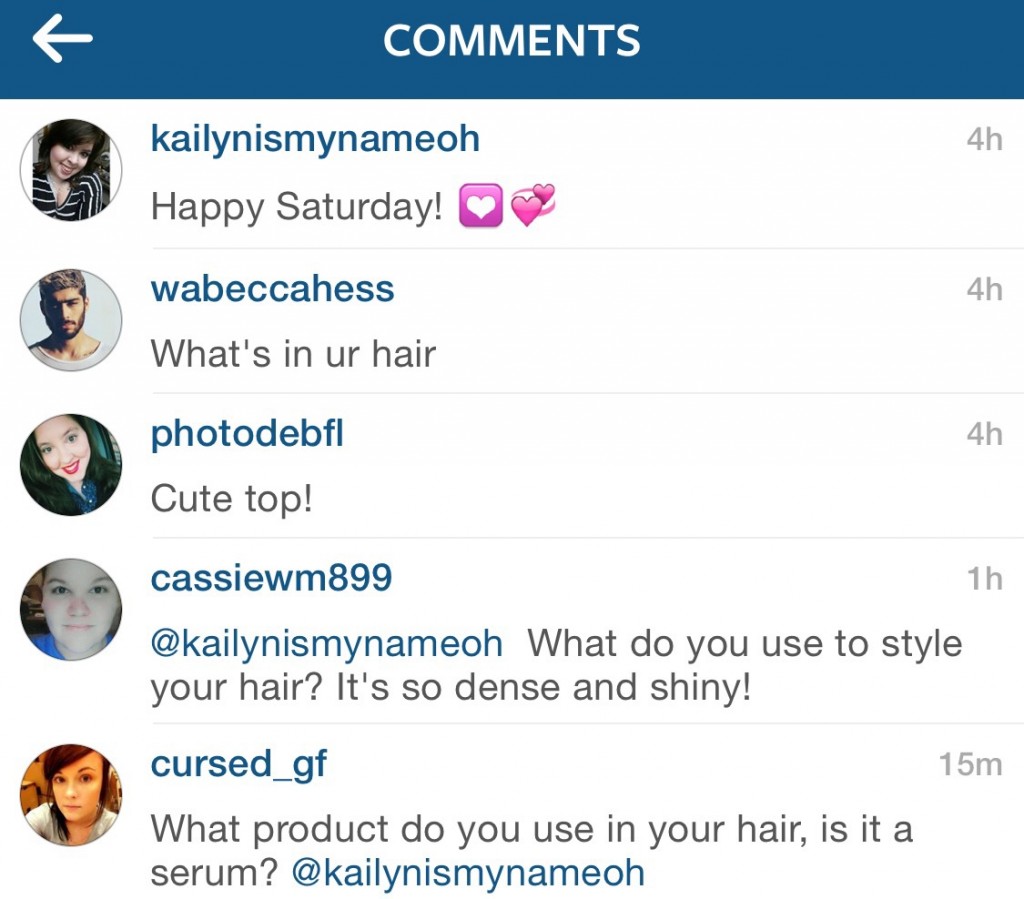The height and width of the screenshot is (899, 1024).
Task: Visit the cursed_gf username link
Action: tap(238, 765)
